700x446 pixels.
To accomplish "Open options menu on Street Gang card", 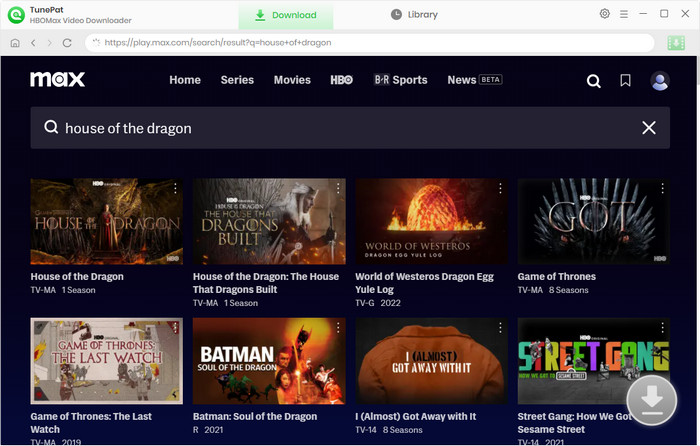I will point(662,328).
